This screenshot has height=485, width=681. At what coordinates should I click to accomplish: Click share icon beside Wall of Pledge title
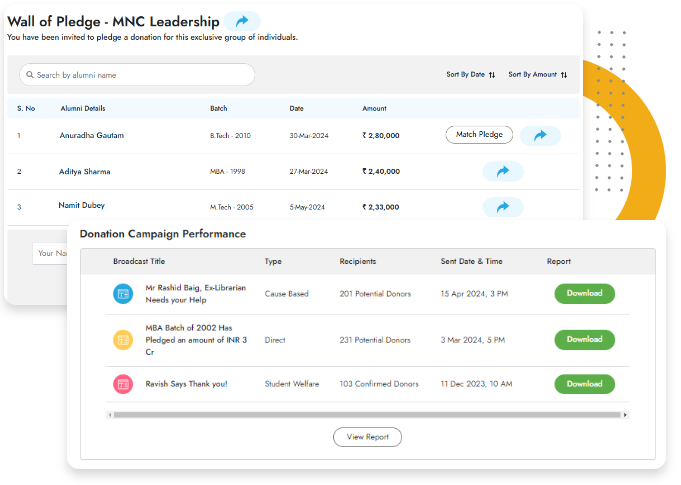[242, 21]
